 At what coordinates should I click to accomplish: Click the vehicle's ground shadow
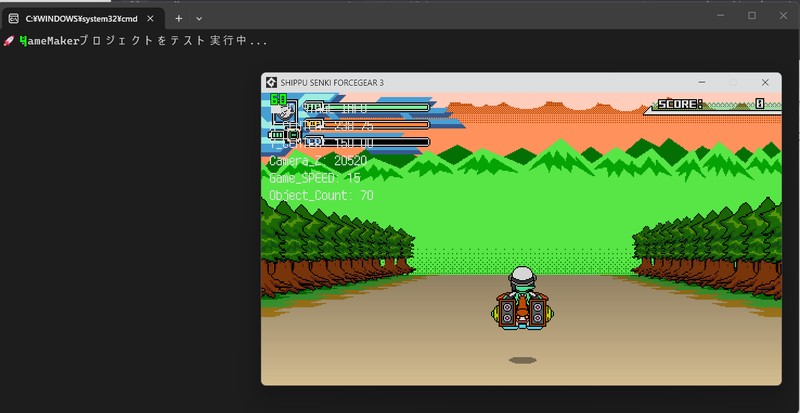tap(522, 360)
